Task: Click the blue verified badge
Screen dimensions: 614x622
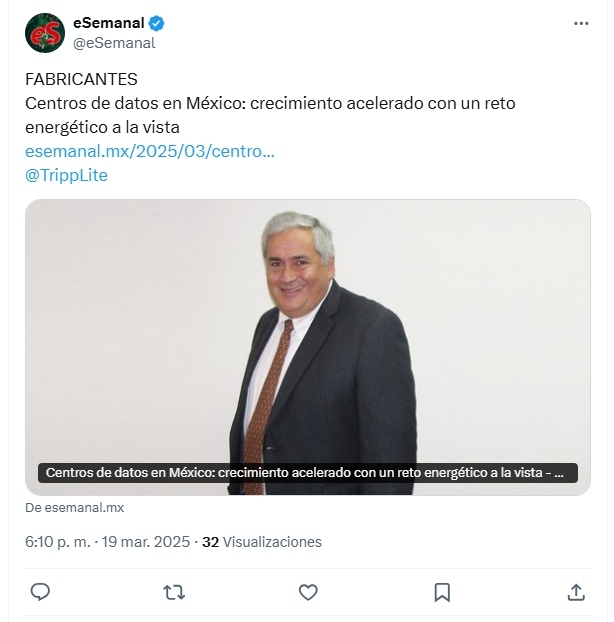Action: 156,23
